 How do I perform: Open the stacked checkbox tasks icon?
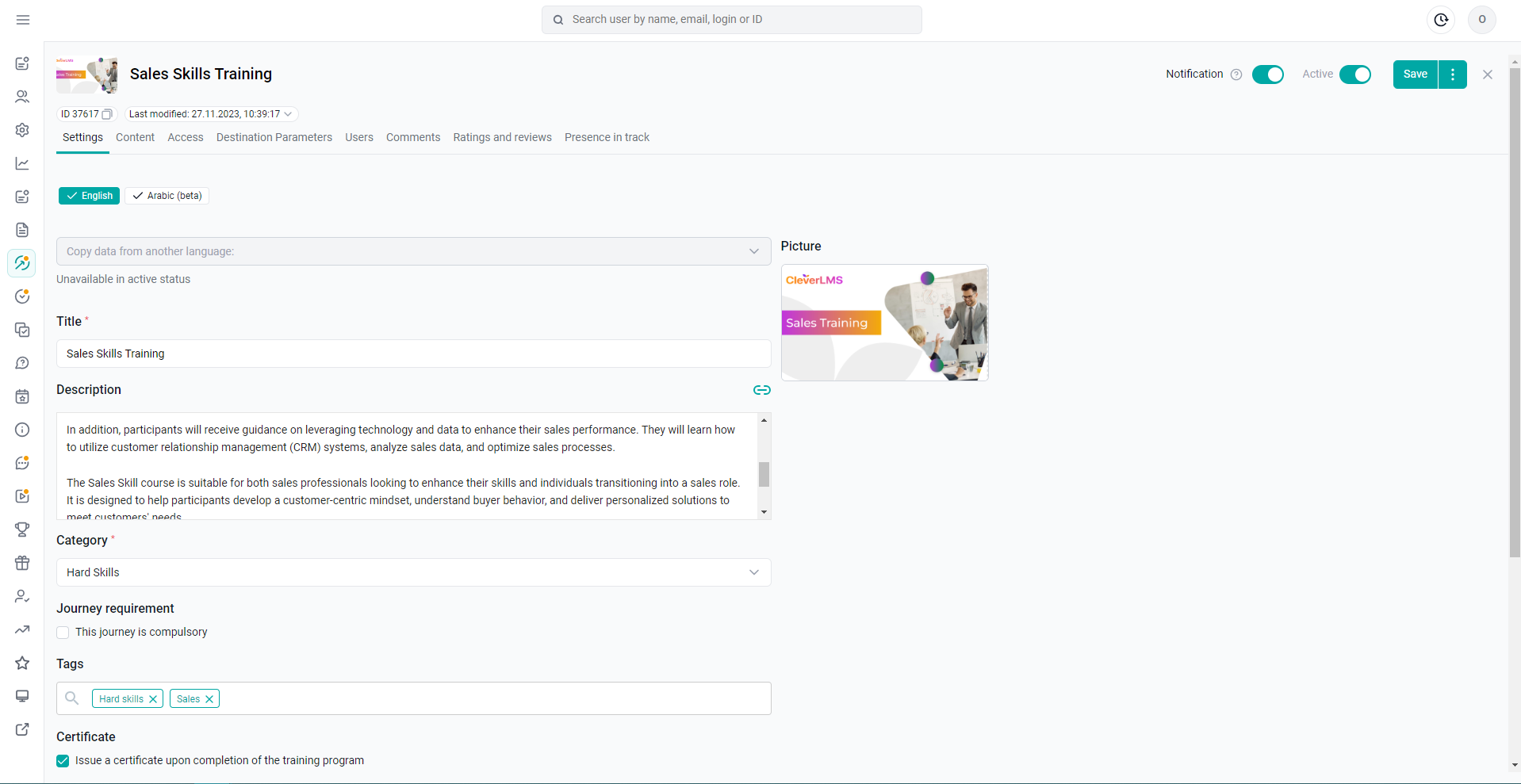22,330
